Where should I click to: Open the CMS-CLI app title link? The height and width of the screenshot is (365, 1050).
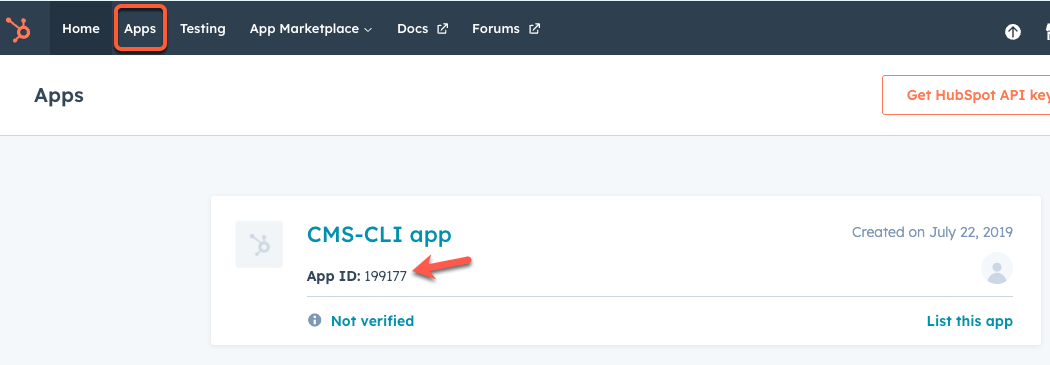click(379, 234)
